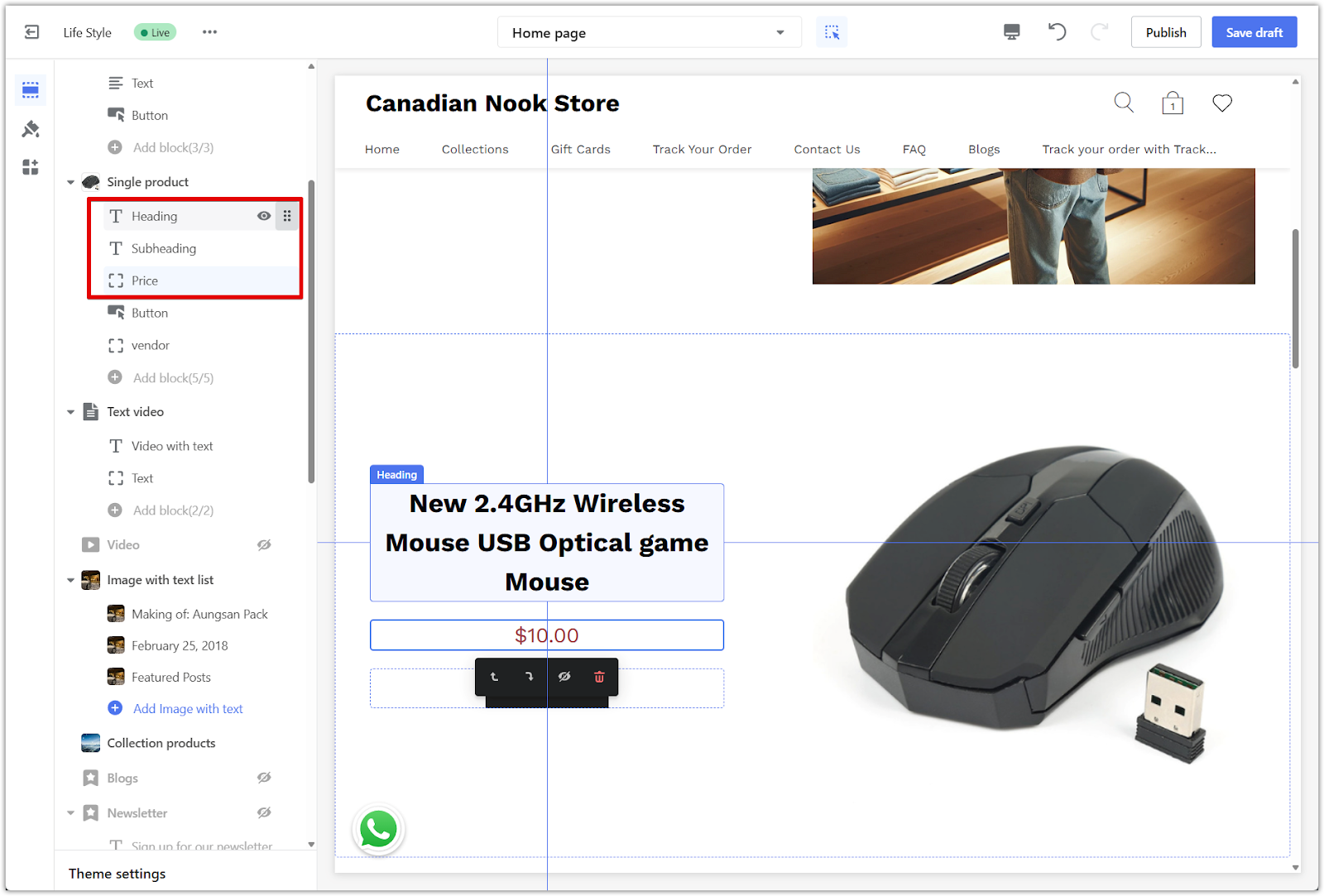
Task: Open Track Your Order menu item
Action: point(702,149)
